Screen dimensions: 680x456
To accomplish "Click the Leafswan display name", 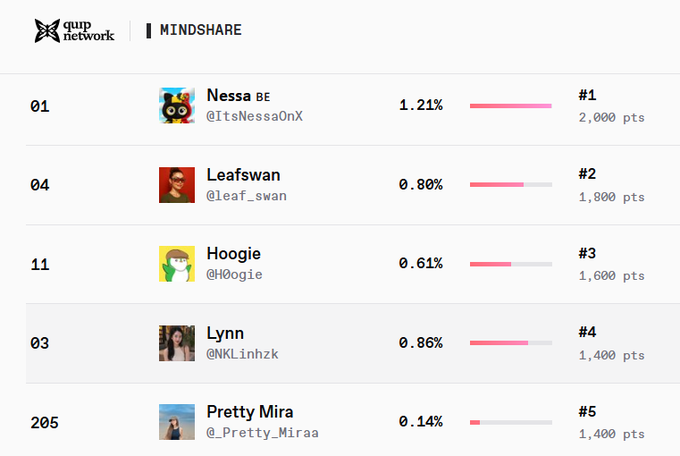I will pyautogui.click(x=243, y=175).
